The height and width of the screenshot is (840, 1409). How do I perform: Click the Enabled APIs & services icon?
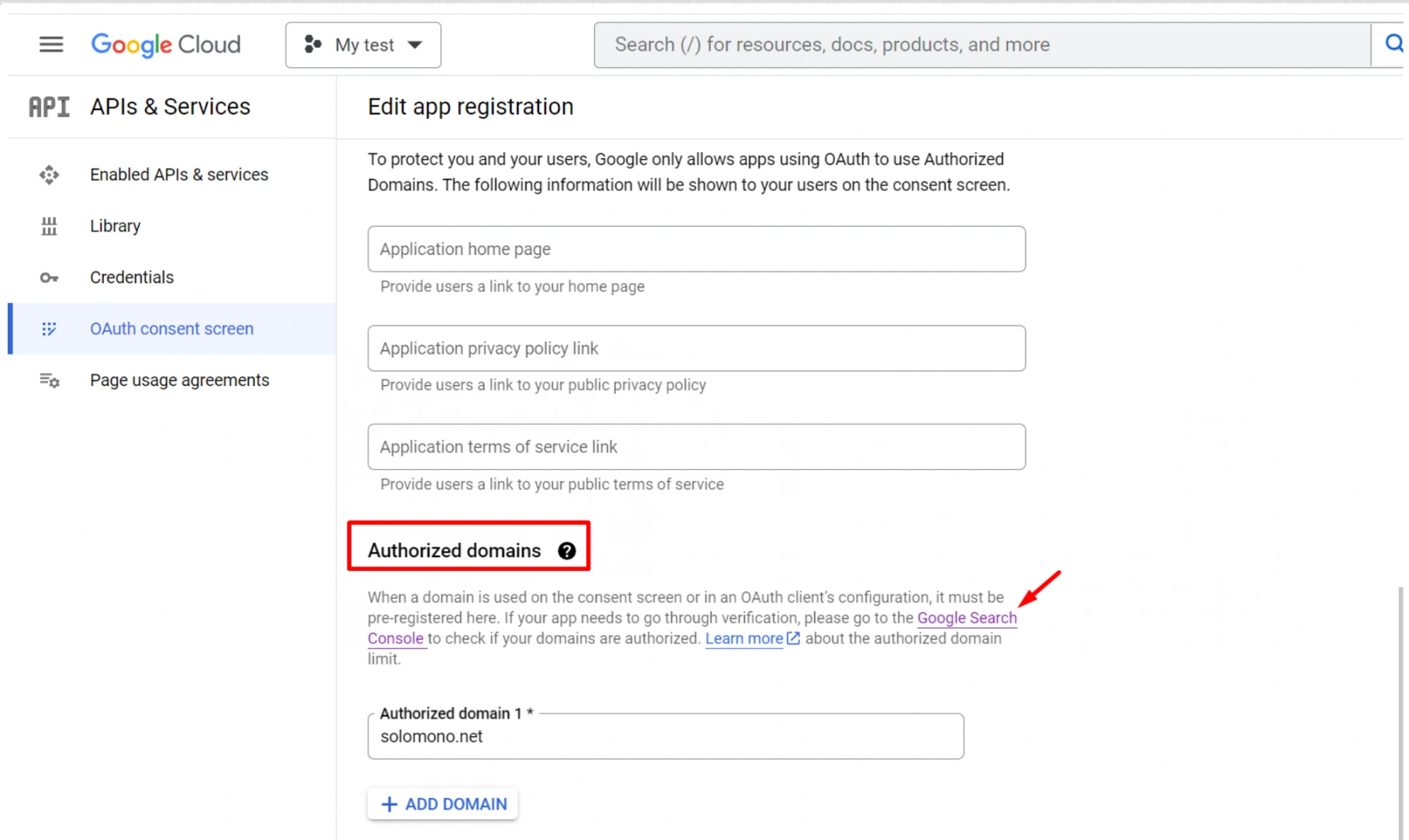point(49,175)
